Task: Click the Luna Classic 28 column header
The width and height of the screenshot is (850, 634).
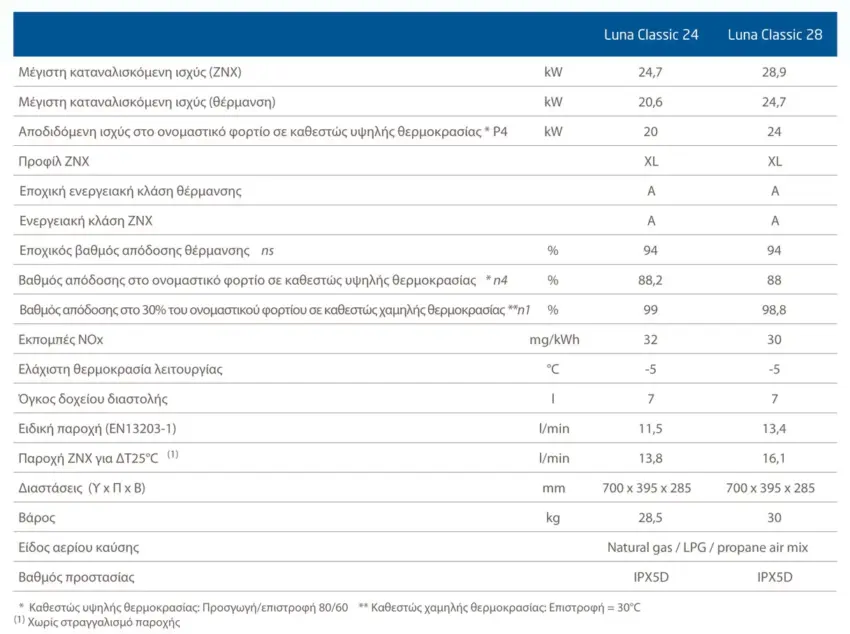Action: pyautogui.click(x=775, y=35)
